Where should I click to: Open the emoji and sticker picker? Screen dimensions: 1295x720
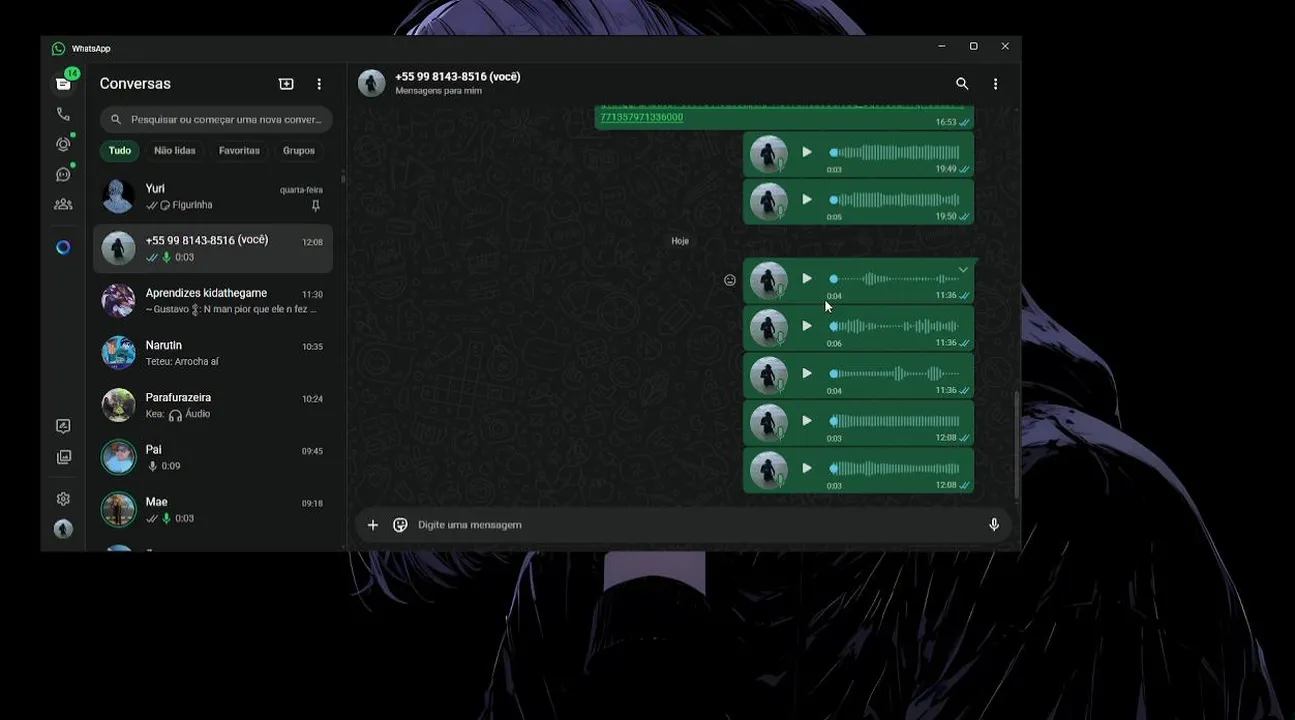[x=400, y=525]
